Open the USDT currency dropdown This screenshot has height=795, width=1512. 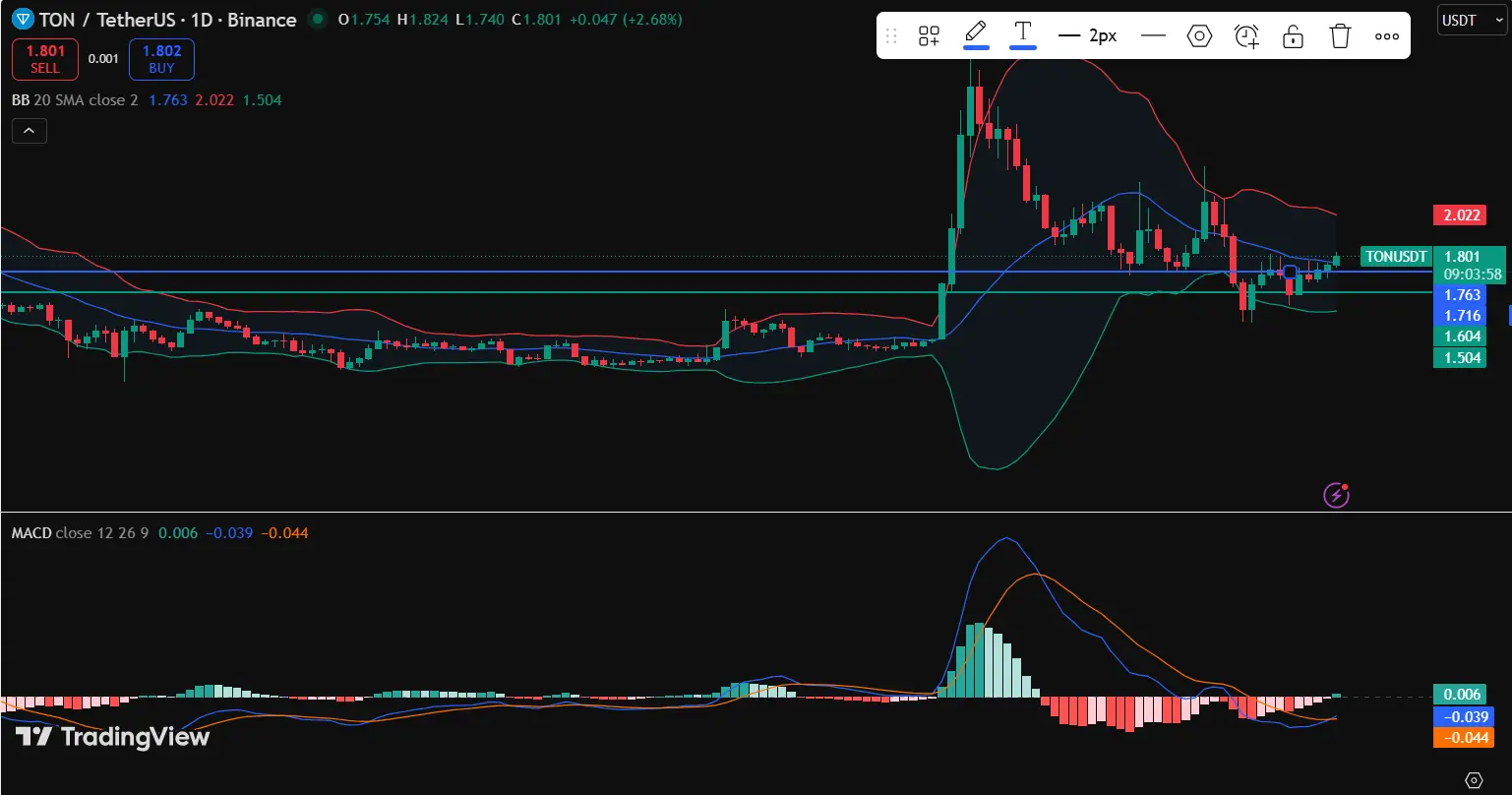(1472, 20)
